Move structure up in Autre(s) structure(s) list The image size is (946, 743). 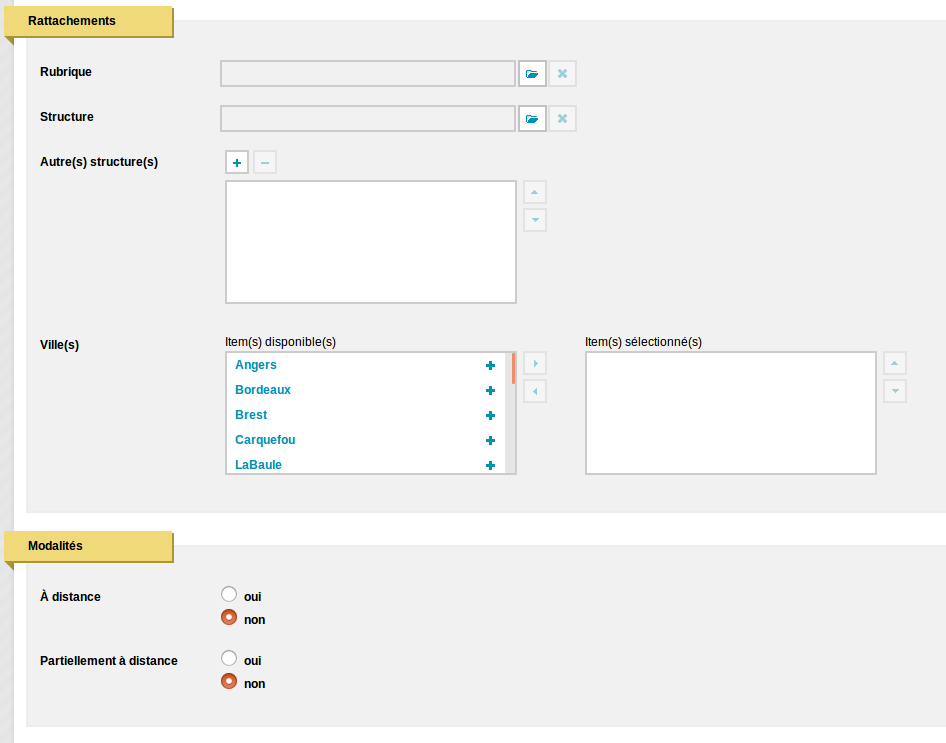tap(535, 192)
